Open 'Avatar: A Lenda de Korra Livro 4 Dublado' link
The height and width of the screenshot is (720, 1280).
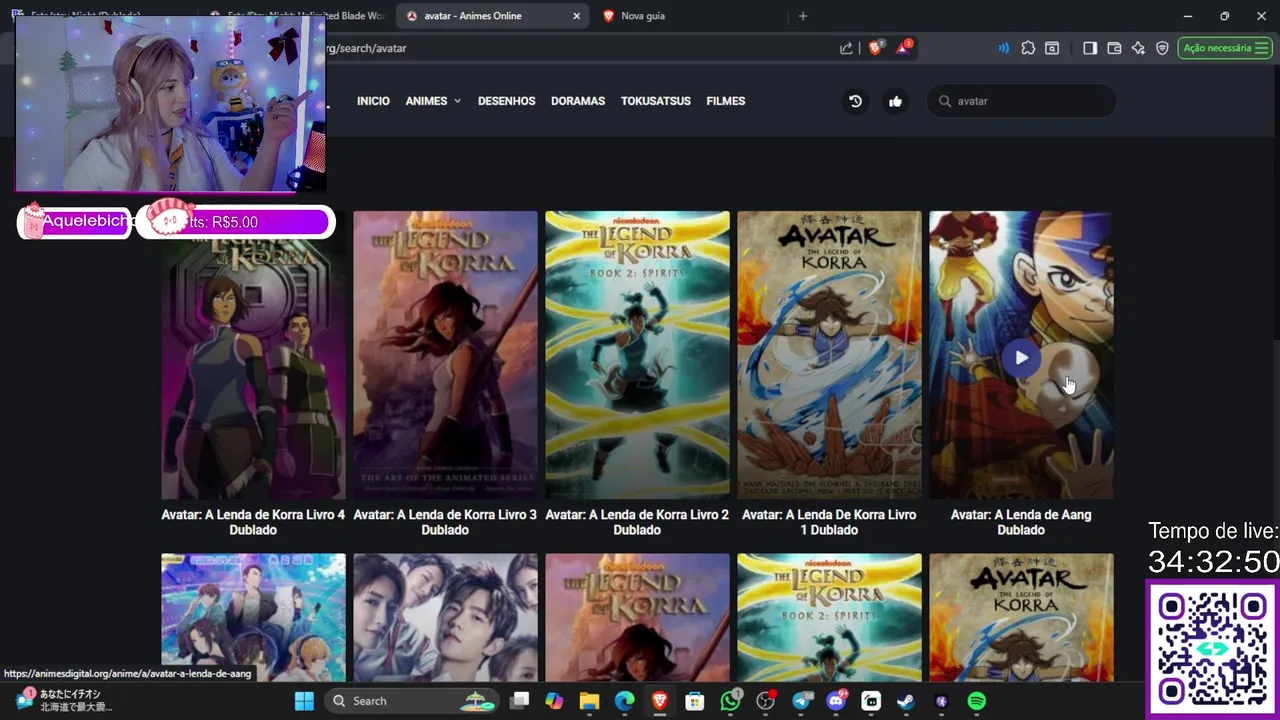(x=253, y=522)
